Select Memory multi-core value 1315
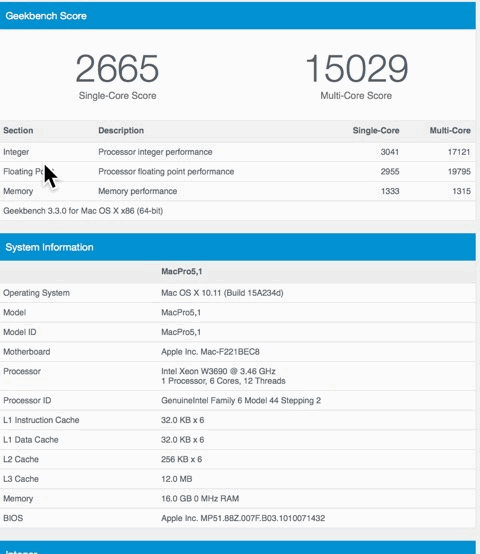The width and height of the screenshot is (480, 554). coord(462,191)
